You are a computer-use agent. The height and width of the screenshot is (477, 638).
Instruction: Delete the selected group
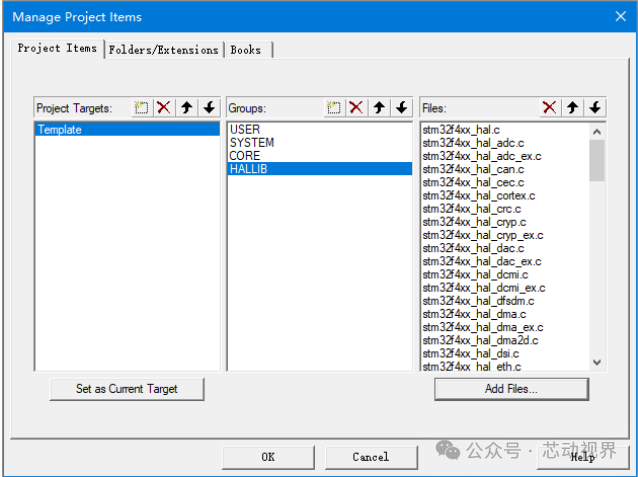click(356, 108)
